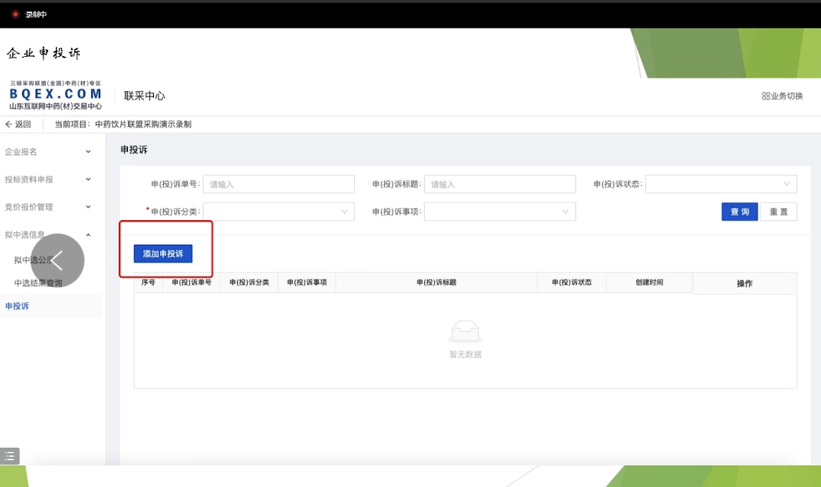Viewport: 821px width, 487px height.
Task: Select the 中选结果查询 sidebar item
Action: coord(38,283)
